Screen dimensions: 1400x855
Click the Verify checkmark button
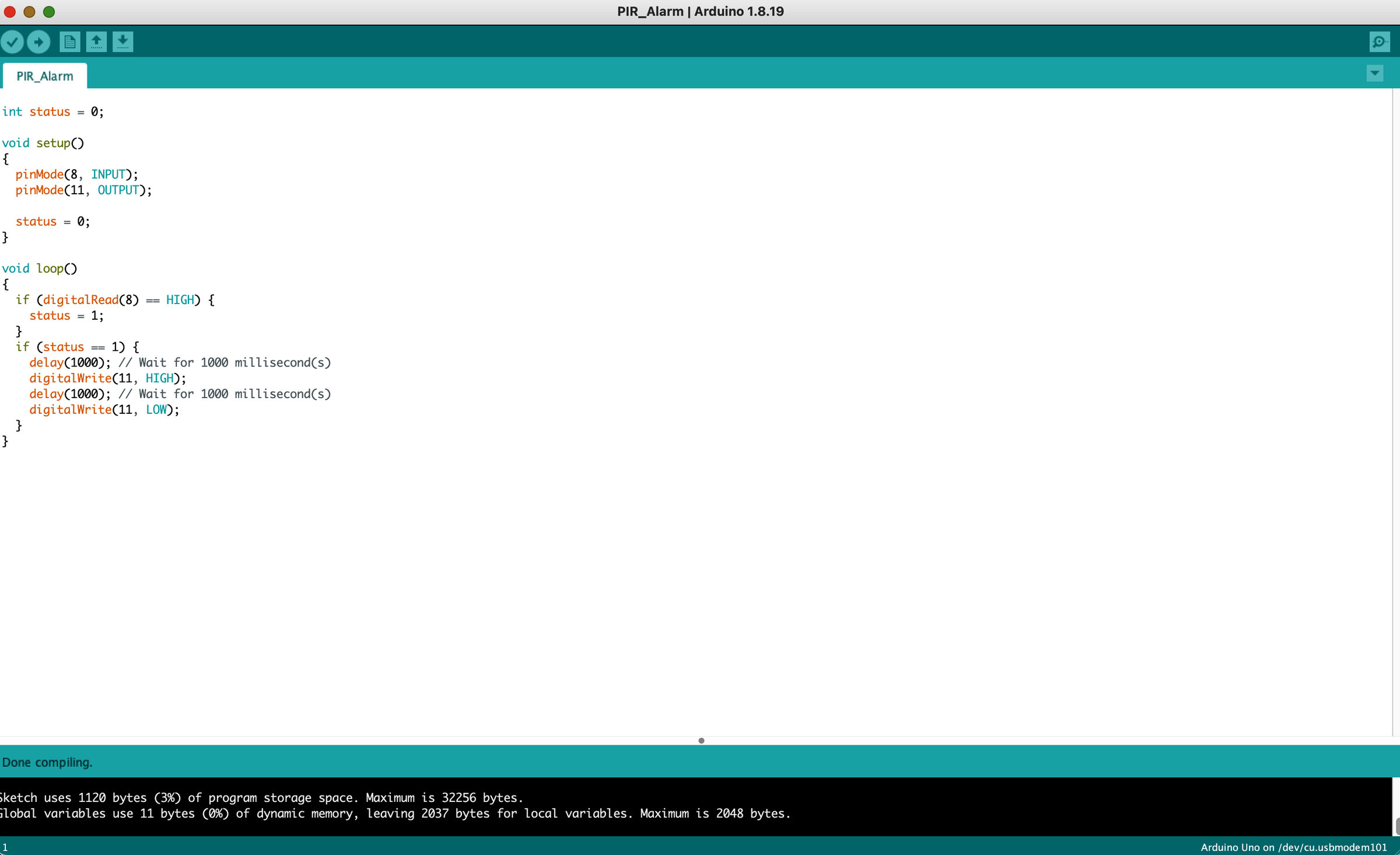[x=12, y=42]
